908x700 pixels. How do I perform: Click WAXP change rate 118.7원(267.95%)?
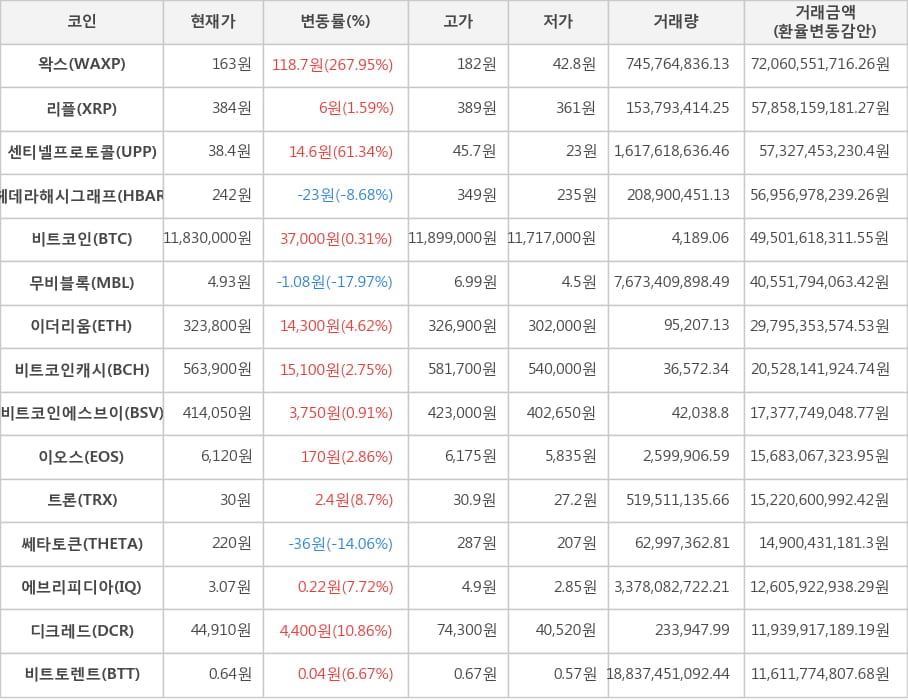[x=332, y=64]
